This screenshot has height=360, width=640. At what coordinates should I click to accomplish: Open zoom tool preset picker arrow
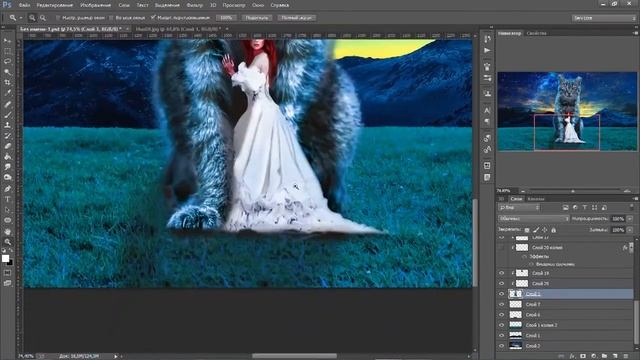[21, 18]
